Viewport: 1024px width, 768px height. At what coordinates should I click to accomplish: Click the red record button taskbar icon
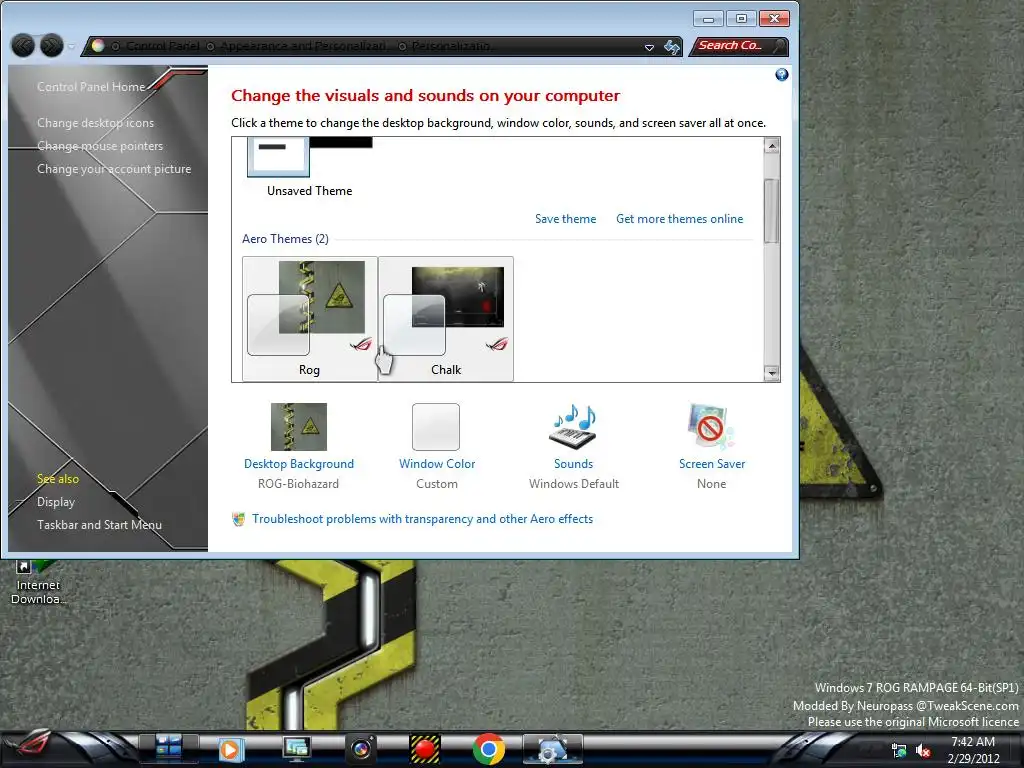coord(425,748)
